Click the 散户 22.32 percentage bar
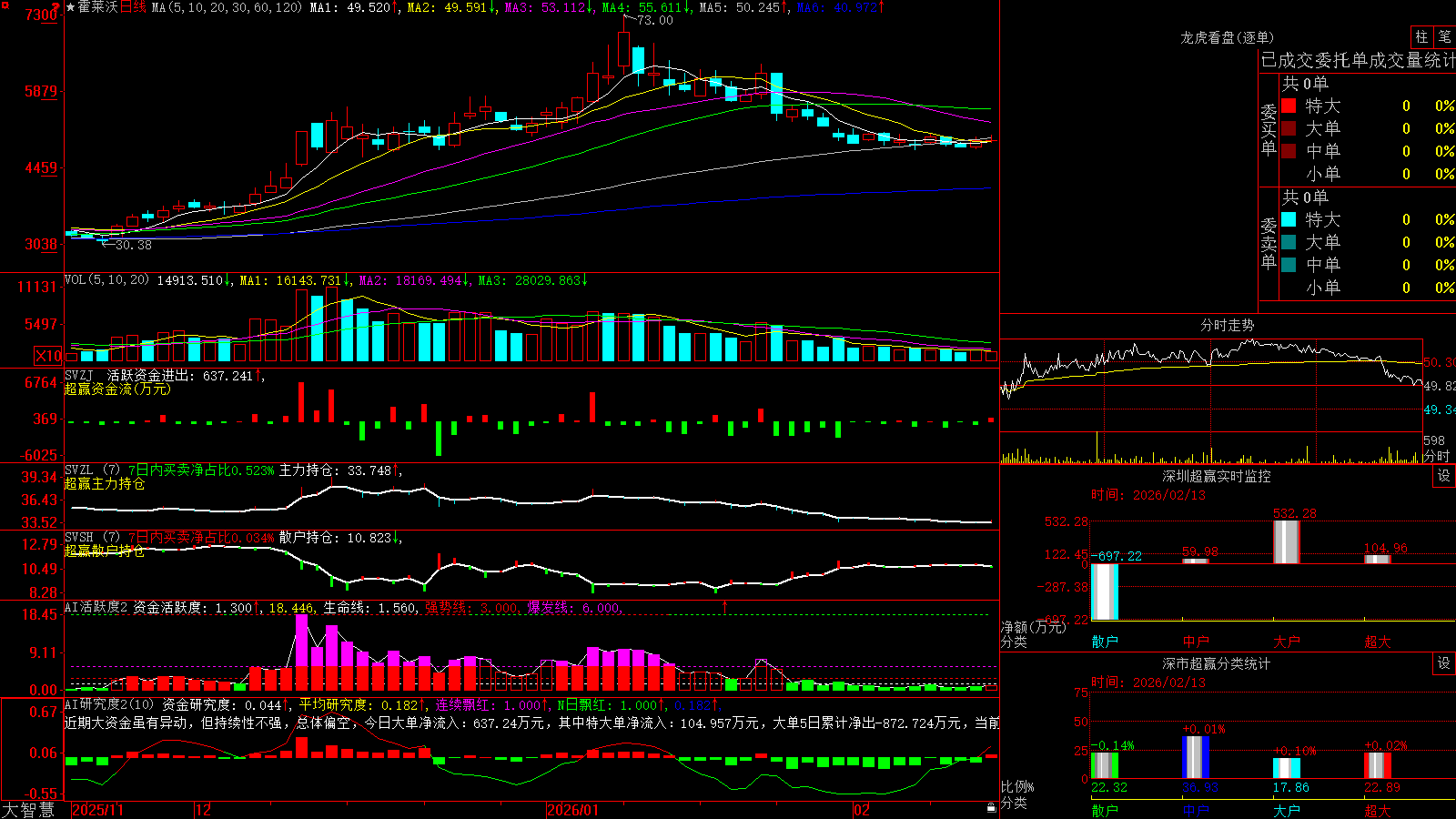This screenshot has width=1456, height=819. click(1105, 764)
